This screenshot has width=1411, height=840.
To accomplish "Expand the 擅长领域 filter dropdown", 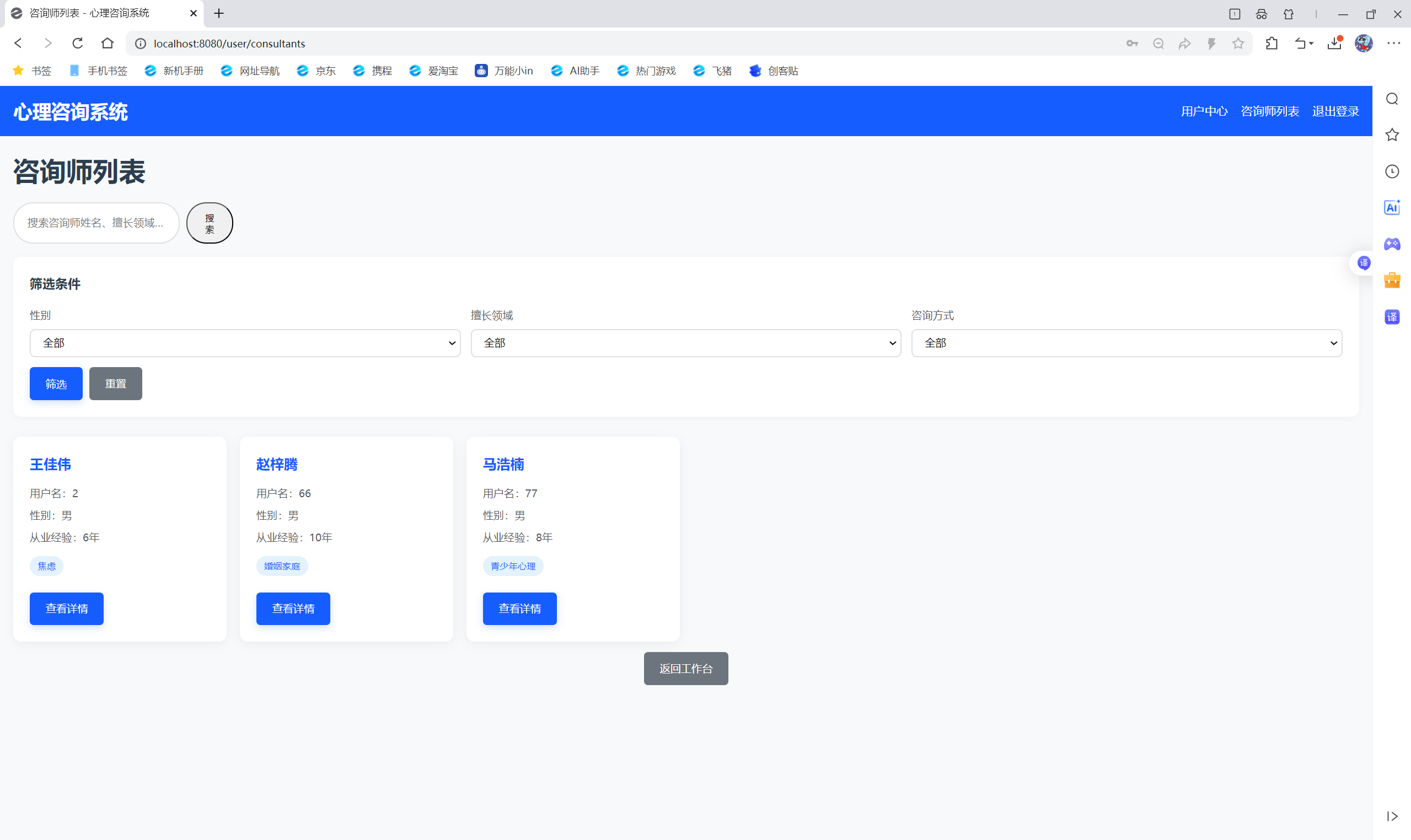I will pos(685,343).
